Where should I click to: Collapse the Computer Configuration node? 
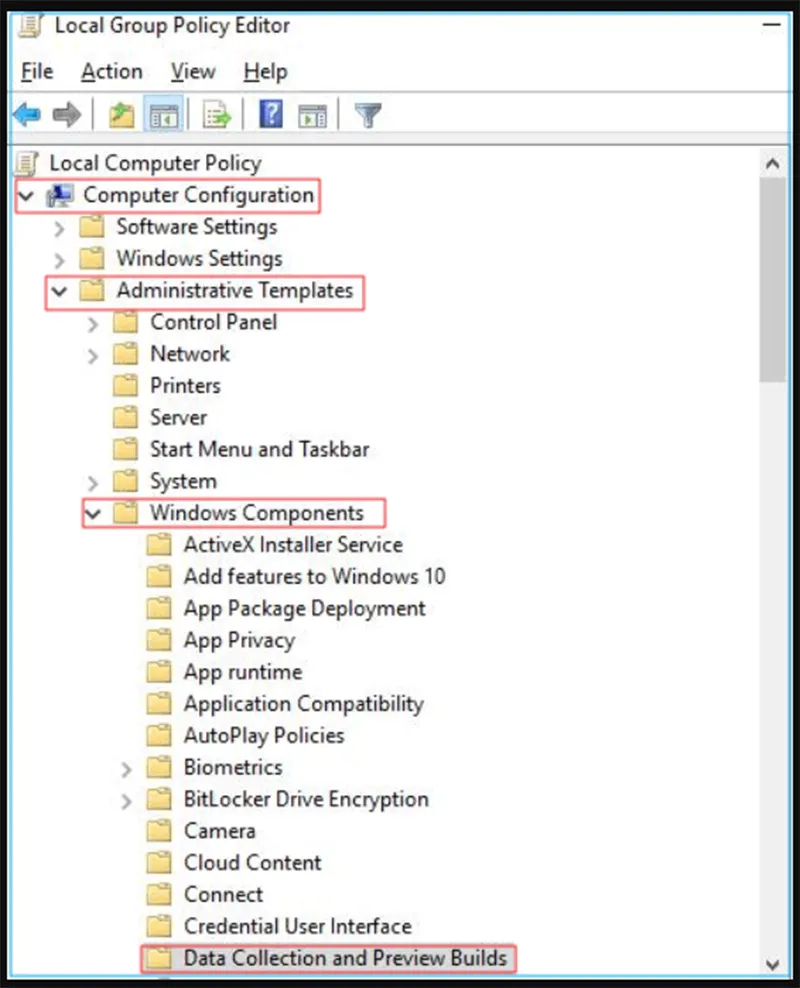pyautogui.click(x=26, y=195)
